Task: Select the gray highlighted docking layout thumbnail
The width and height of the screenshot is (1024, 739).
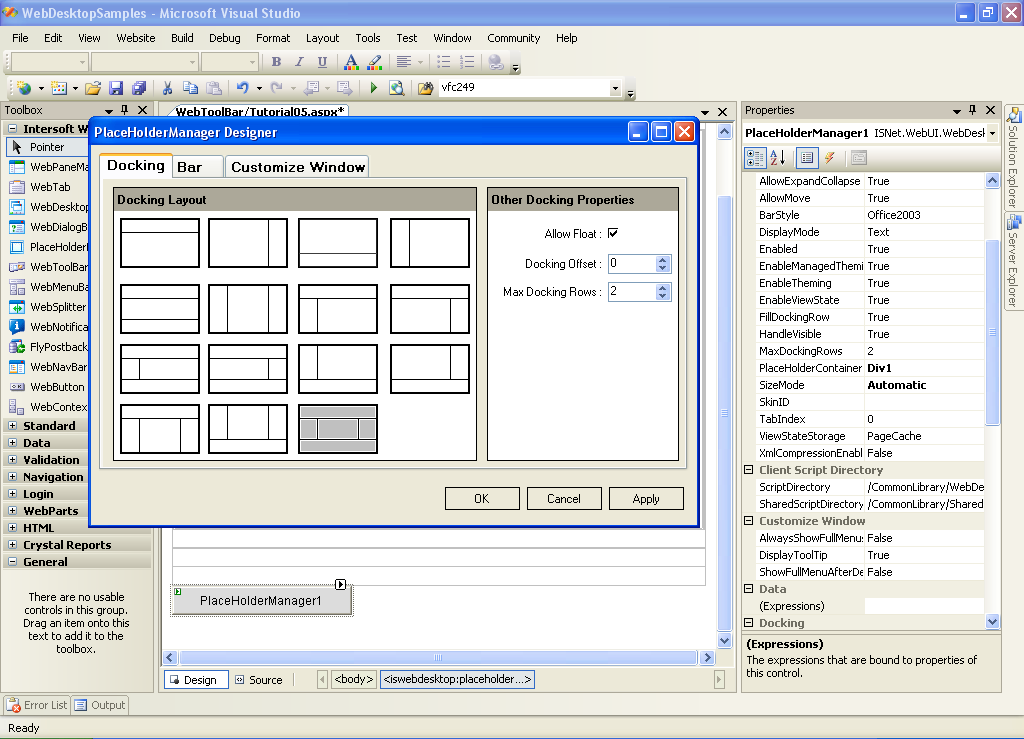Action: (x=338, y=429)
